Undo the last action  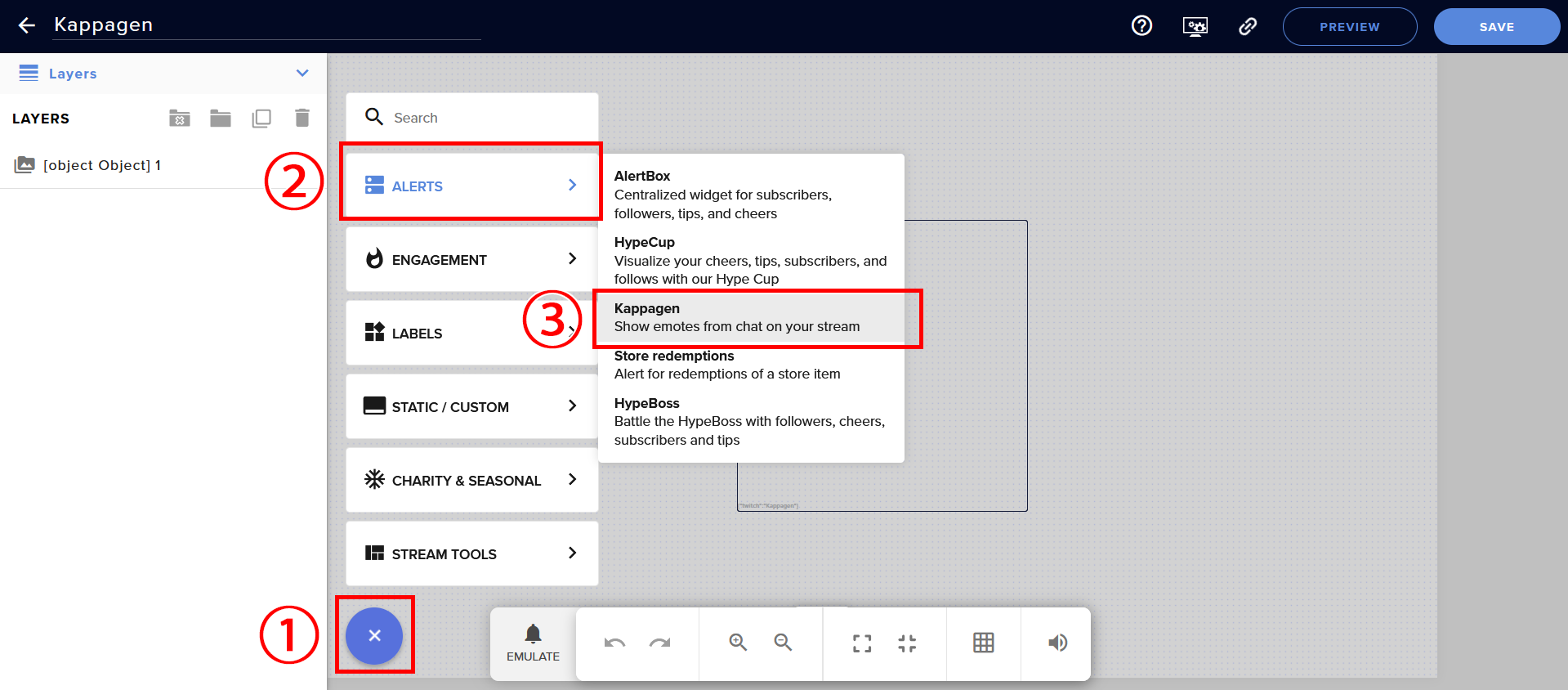tap(614, 643)
